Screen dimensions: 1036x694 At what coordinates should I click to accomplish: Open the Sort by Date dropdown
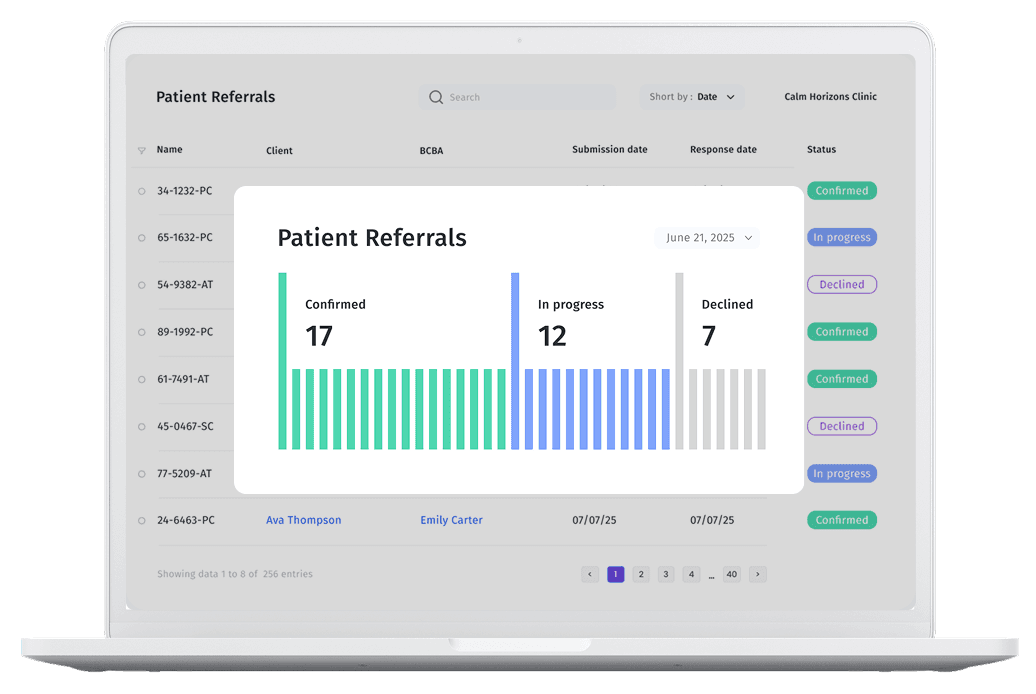point(691,97)
